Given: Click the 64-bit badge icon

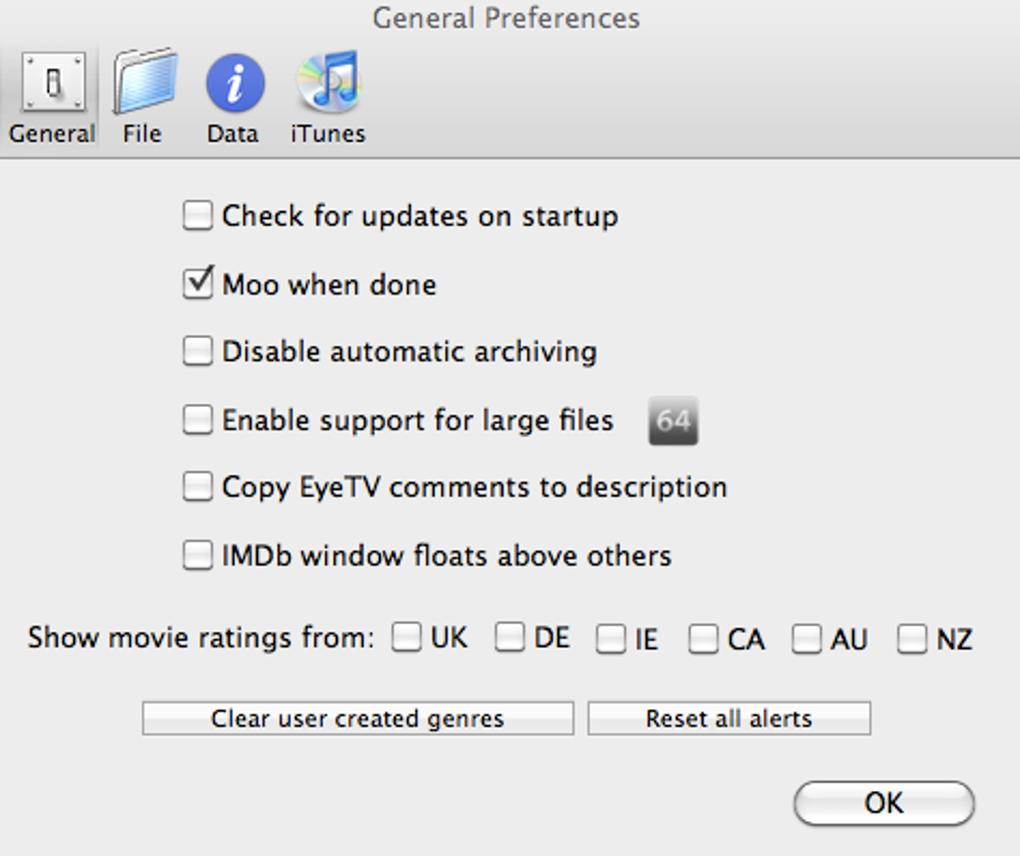Looking at the screenshot, I should tap(673, 421).
